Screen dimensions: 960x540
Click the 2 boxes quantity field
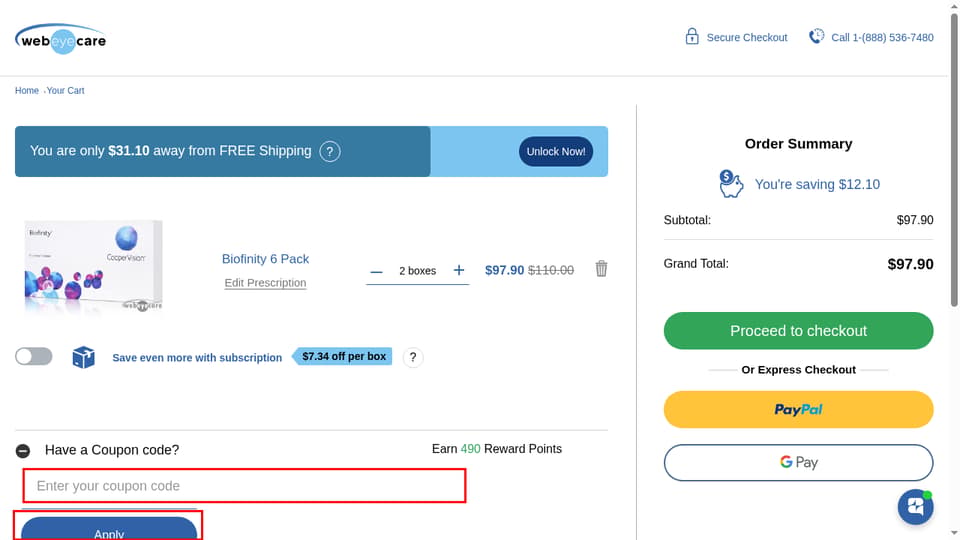pos(418,271)
